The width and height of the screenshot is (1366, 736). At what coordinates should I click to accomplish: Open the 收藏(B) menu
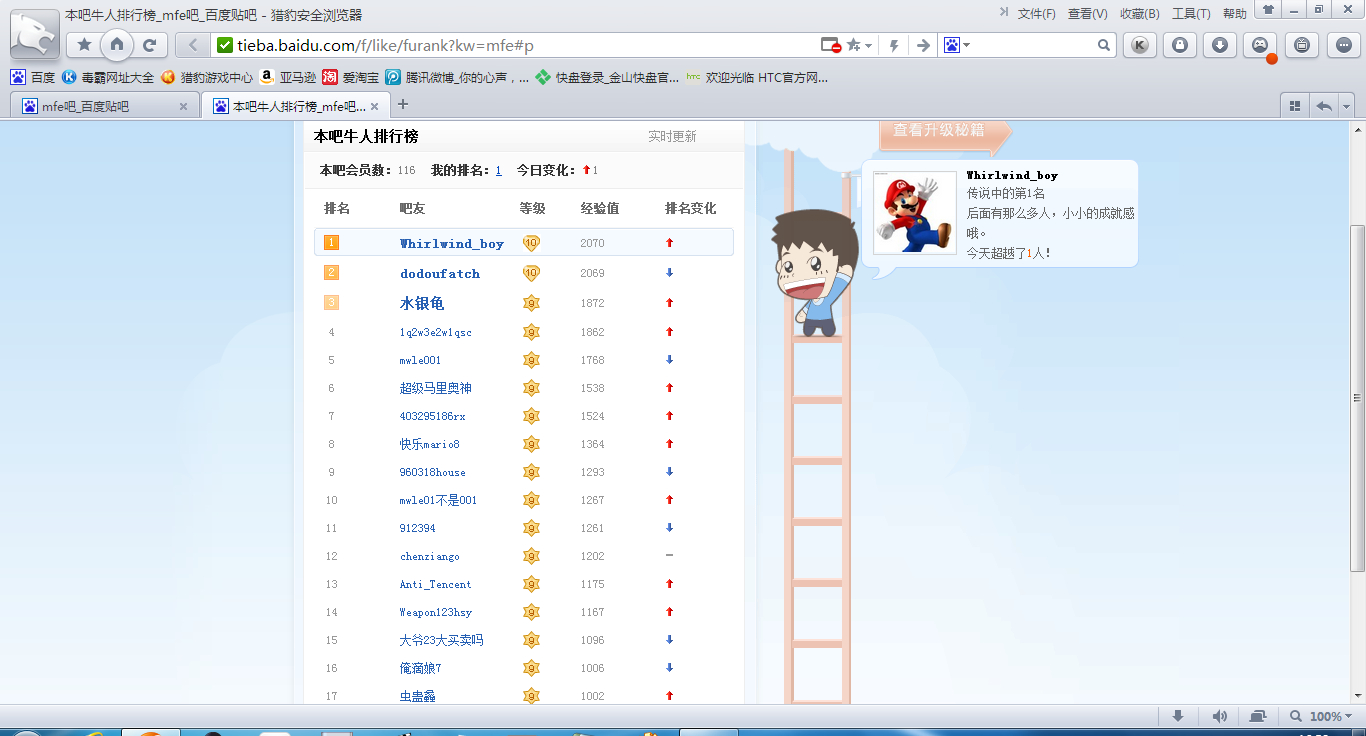[x=1140, y=14]
